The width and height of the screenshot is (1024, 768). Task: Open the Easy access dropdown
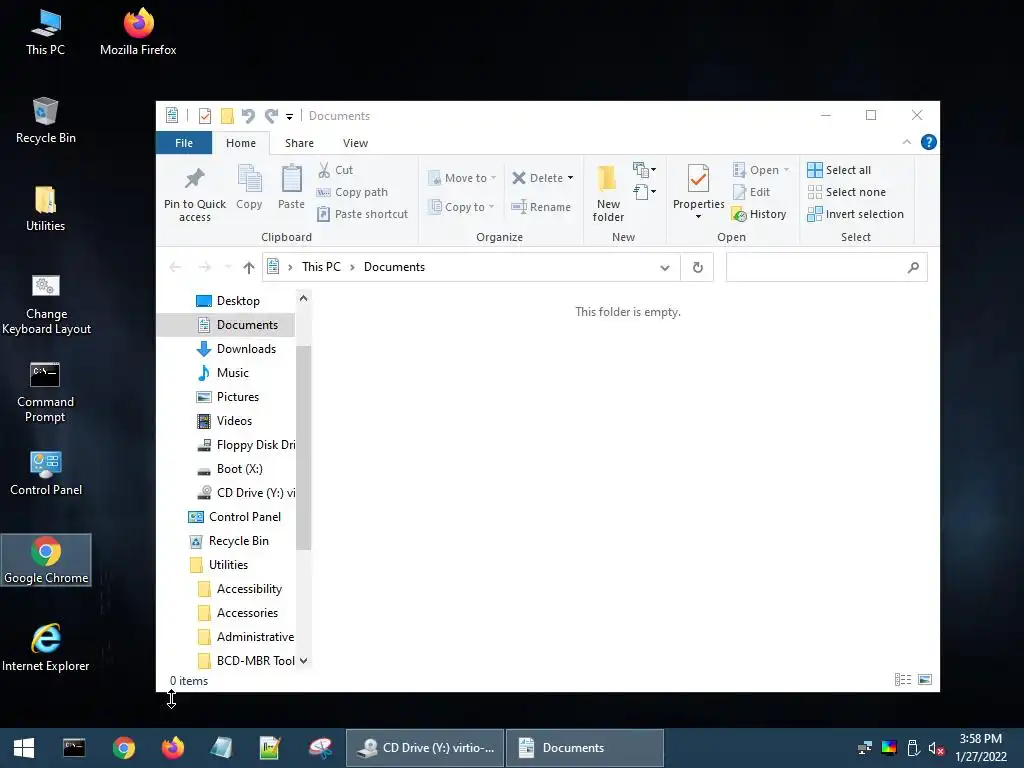(x=644, y=191)
